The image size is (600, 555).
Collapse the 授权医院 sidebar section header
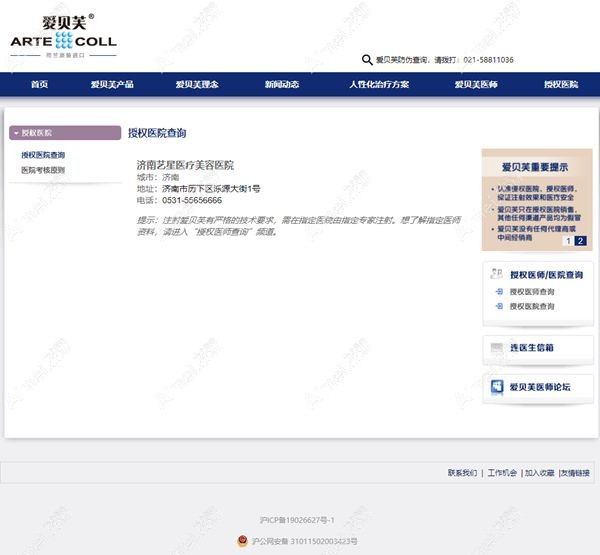coord(65,133)
